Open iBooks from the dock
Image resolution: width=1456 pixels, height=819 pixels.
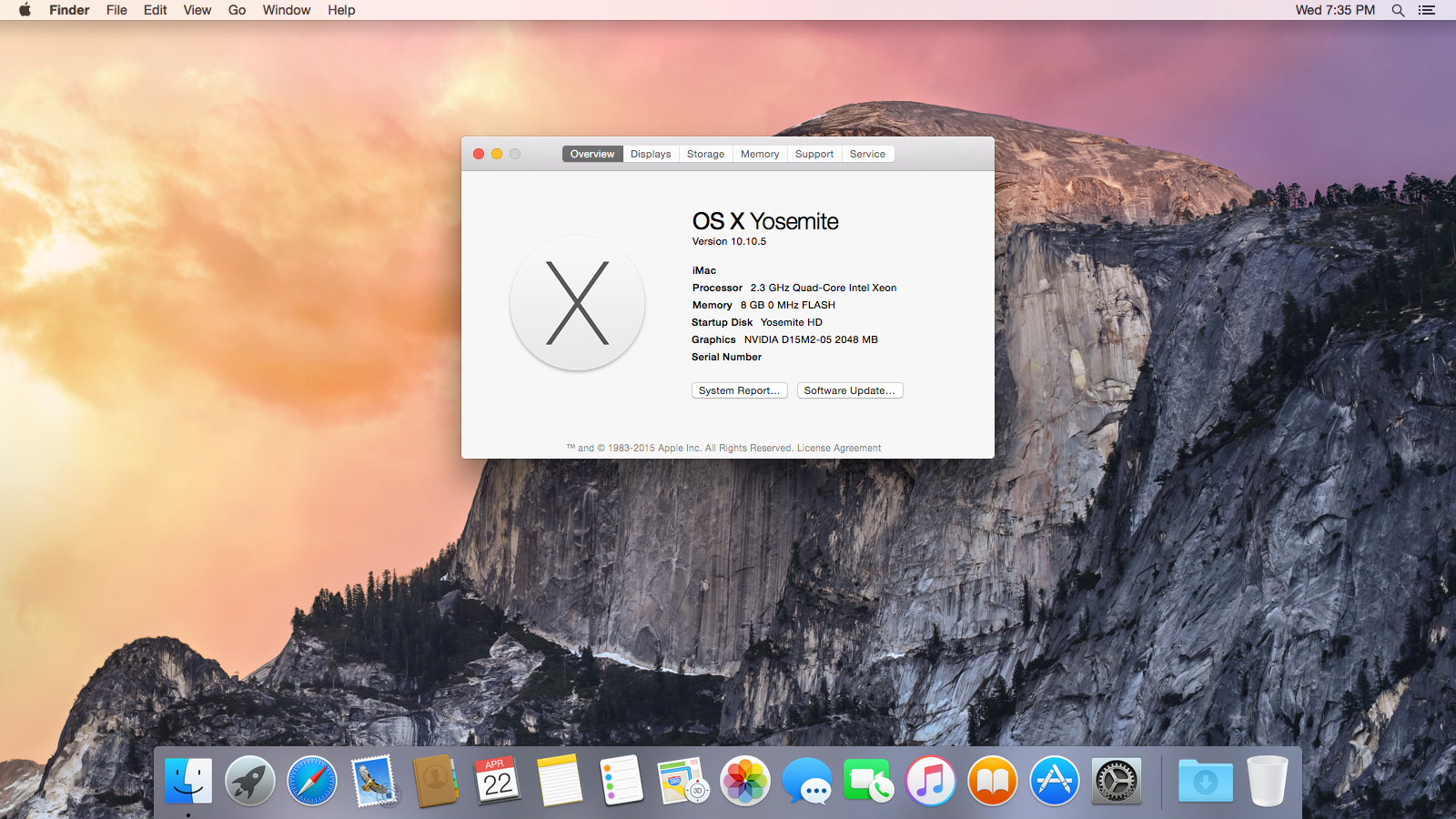pyautogui.click(x=992, y=781)
